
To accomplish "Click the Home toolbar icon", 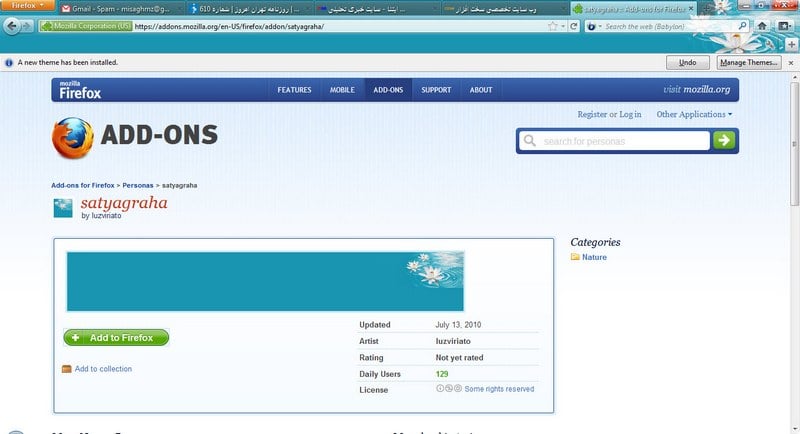I will (x=762, y=26).
